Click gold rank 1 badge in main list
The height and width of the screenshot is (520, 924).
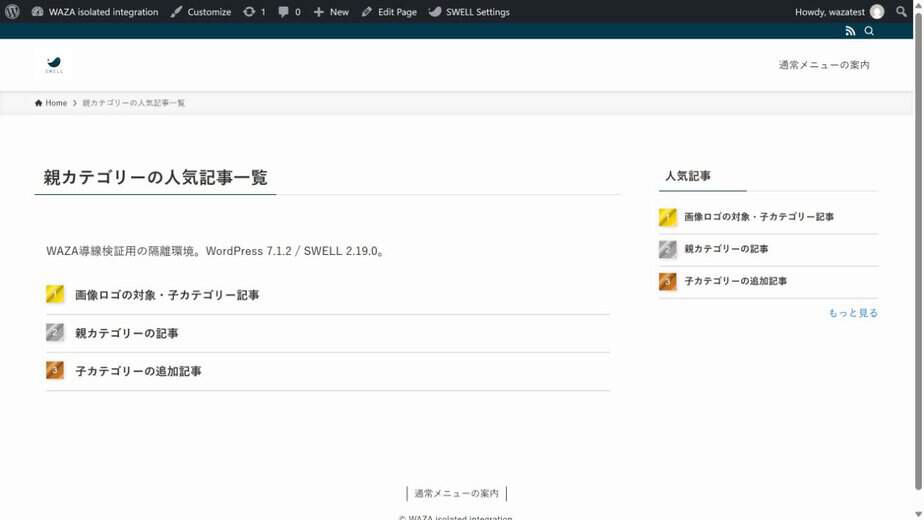55,294
